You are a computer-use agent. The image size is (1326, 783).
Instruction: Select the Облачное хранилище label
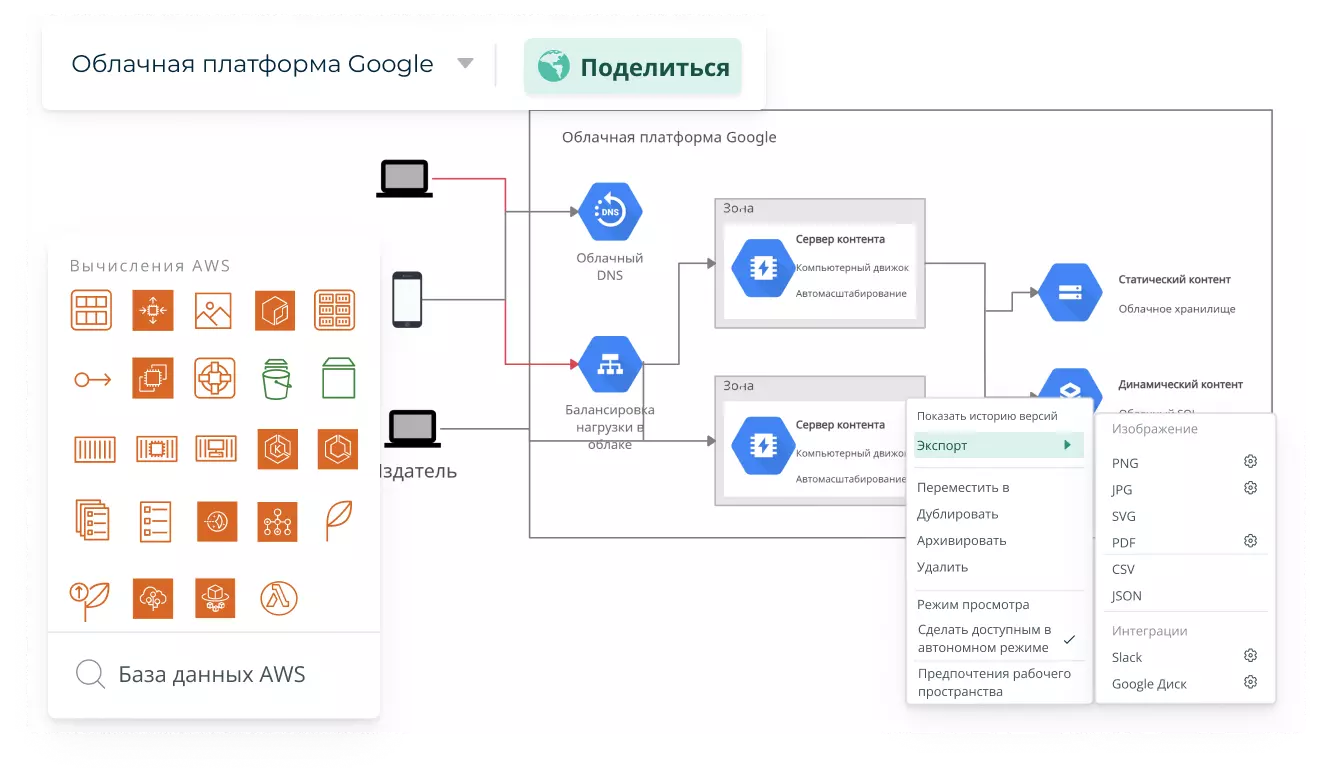point(1177,309)
